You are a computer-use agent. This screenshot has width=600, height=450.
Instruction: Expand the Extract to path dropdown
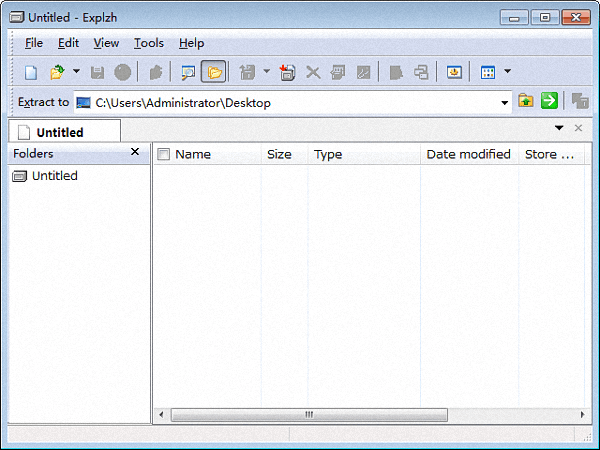(x=505, y=102)
